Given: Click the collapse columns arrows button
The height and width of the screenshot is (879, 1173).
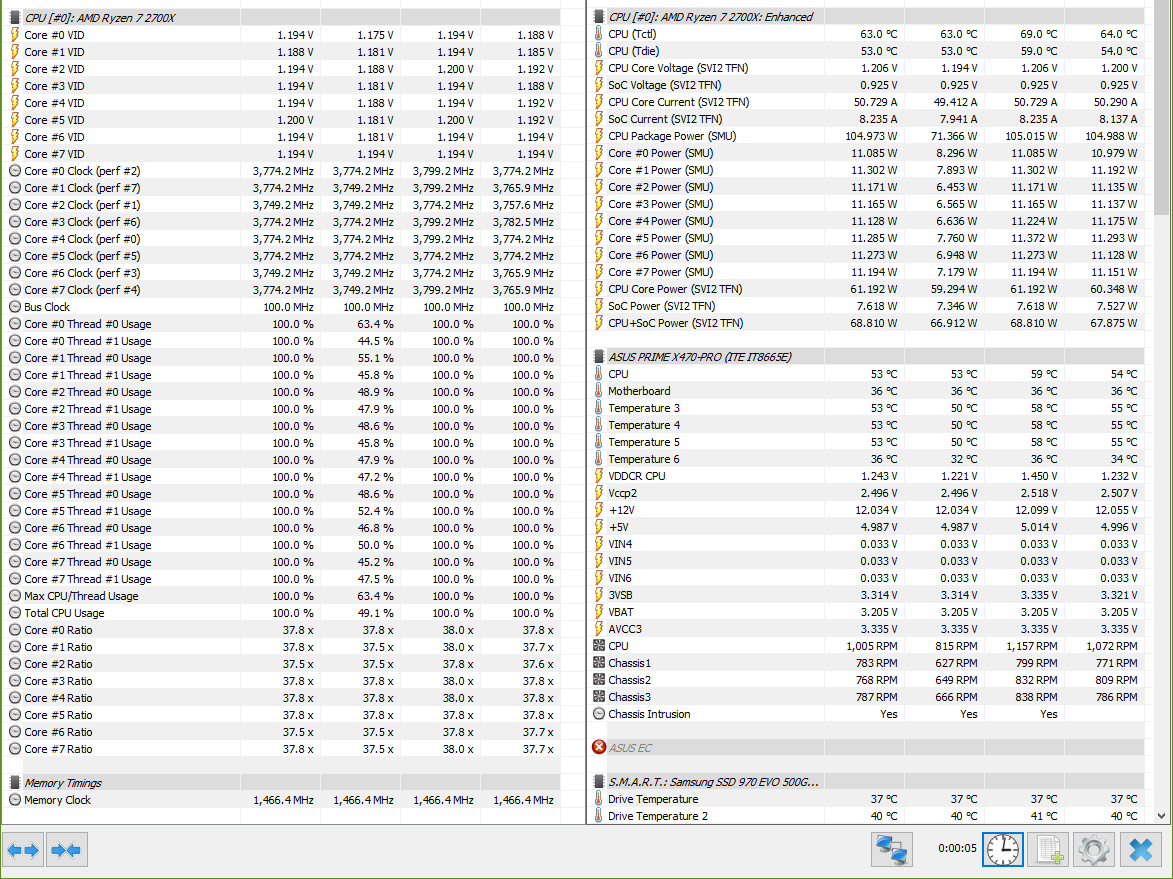Looking at the screenshot, I should click(67, 850).
